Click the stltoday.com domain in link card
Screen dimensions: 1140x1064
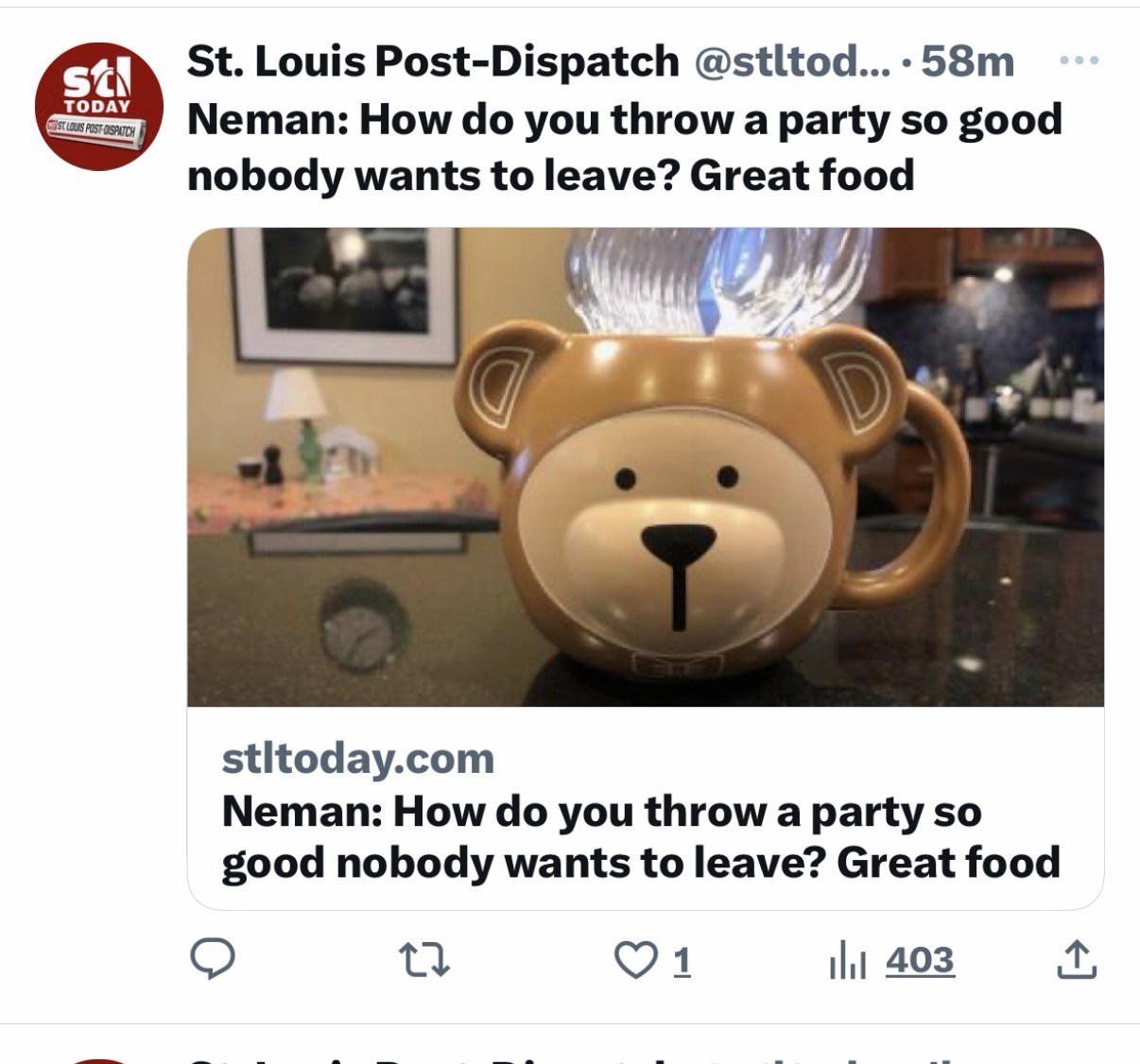pyautogui.click(x=357, y=758)
